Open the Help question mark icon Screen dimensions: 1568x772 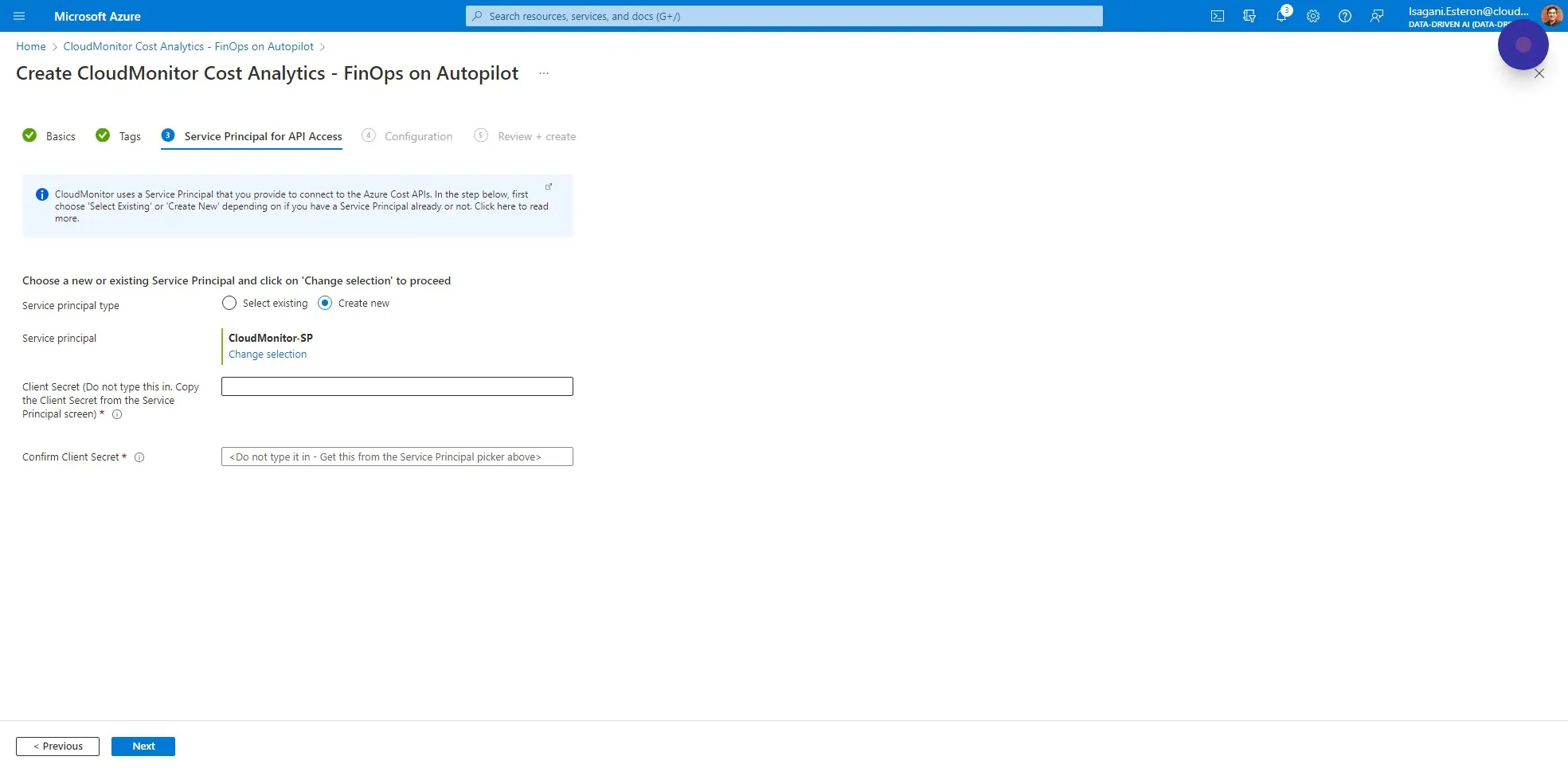1345,16
